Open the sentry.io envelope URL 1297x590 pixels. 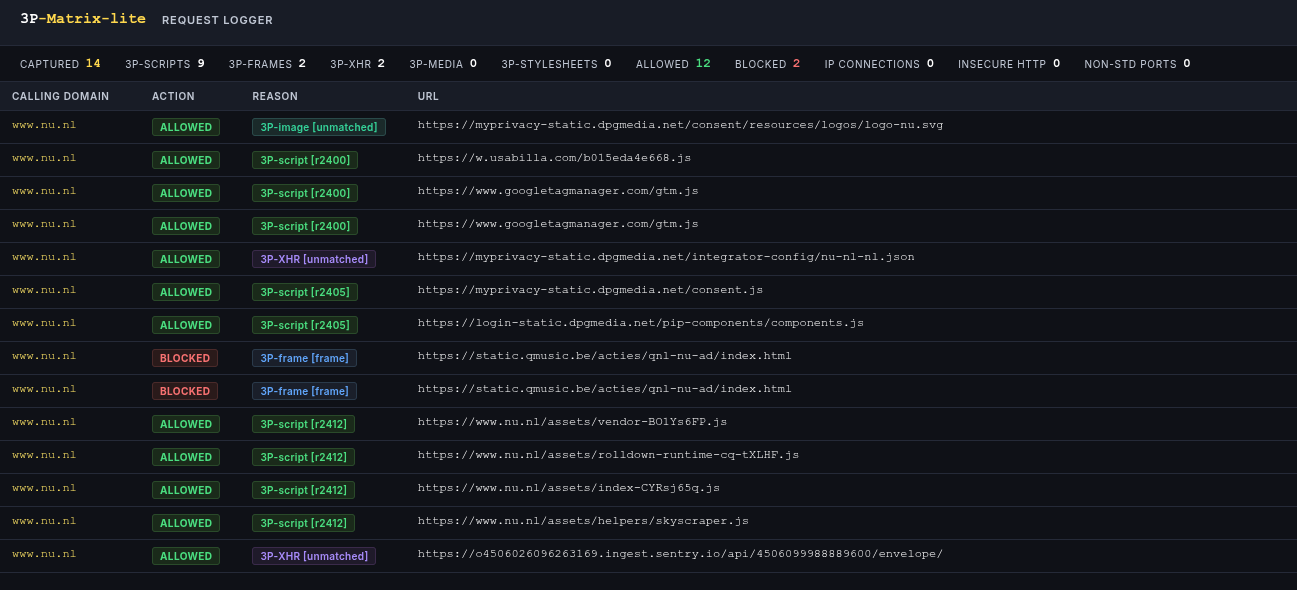(680, 554)
